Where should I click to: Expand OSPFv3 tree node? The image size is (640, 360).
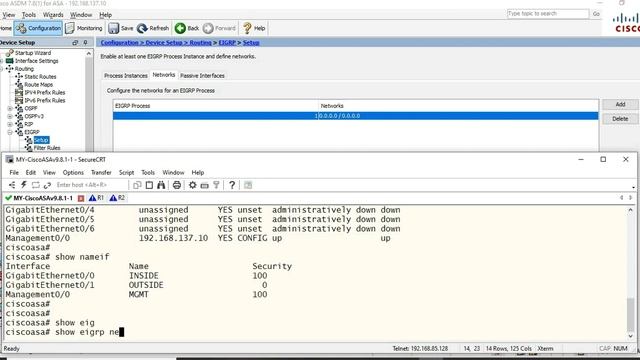(x=10, y=116)
